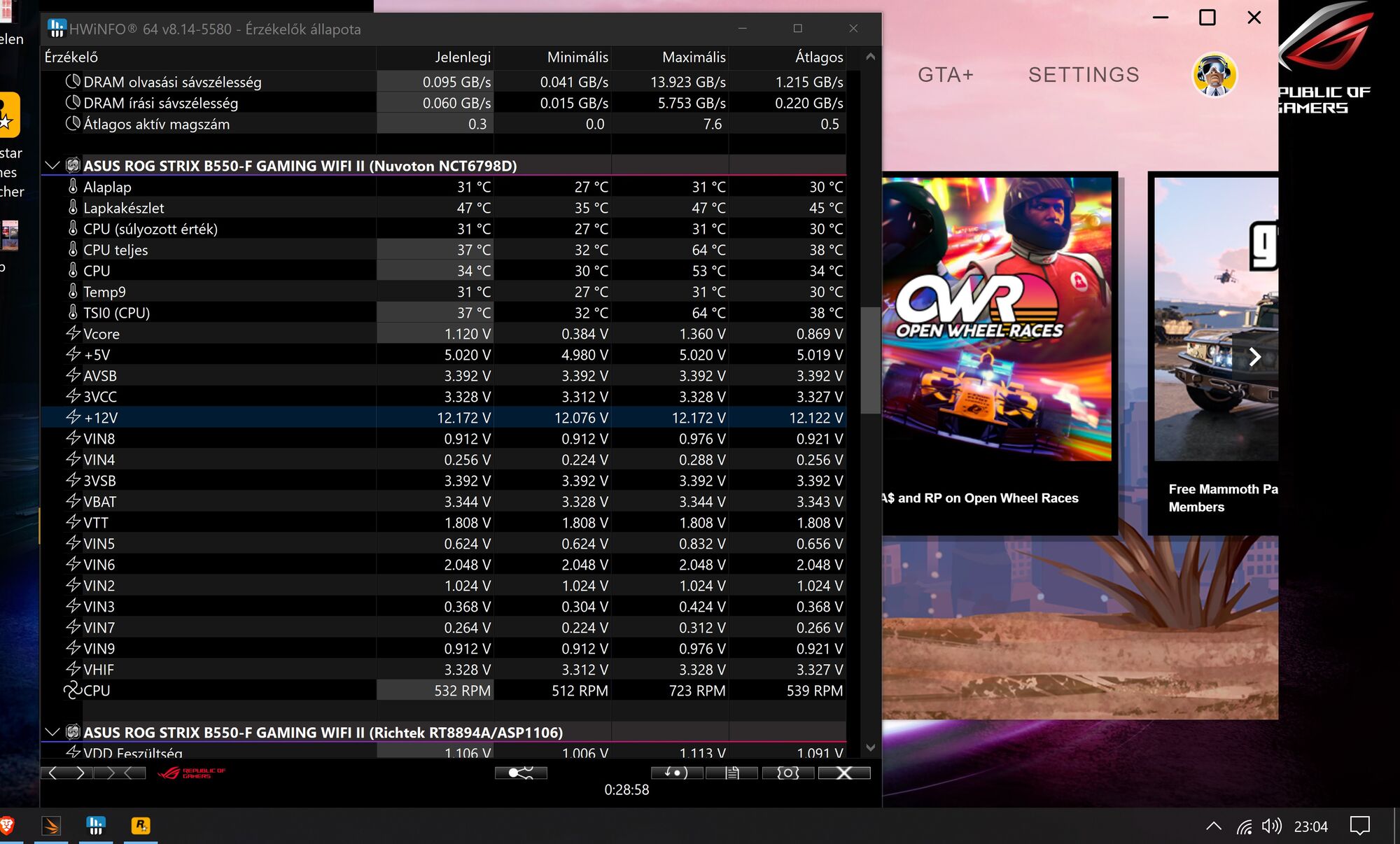Screen dimensions: 1400x844
Task: Click the expand columns arrows button
Action: coord(66,773)
